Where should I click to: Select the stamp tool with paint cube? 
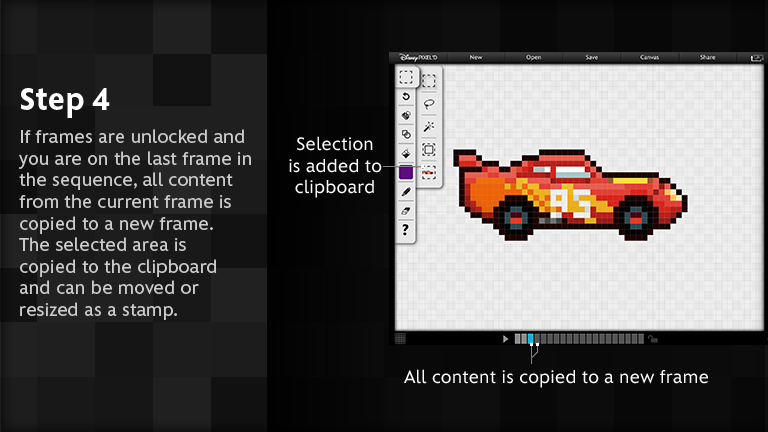[x=406, y=116]
